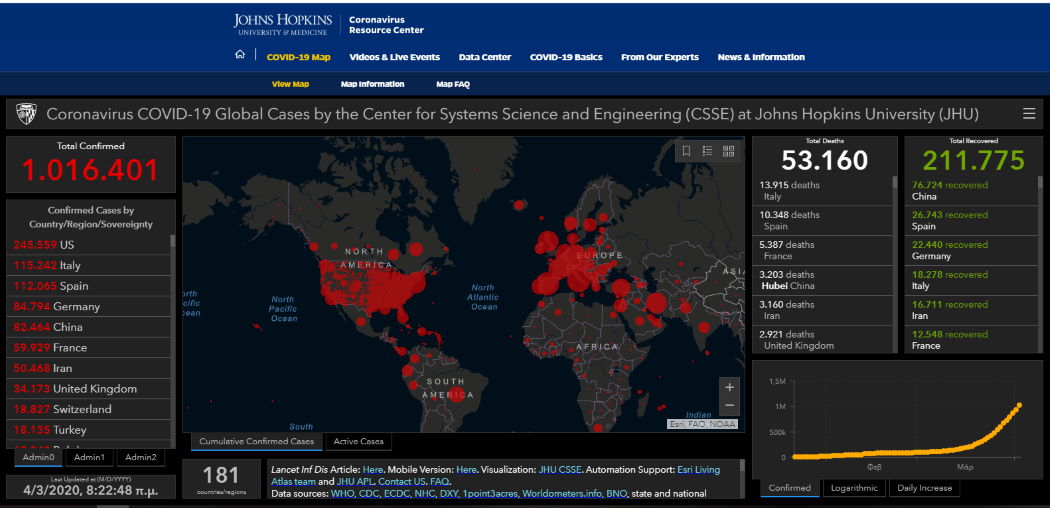Select the View Map sub-tab
Screen dimensions: 1050x508
click(x=290, y=84)
